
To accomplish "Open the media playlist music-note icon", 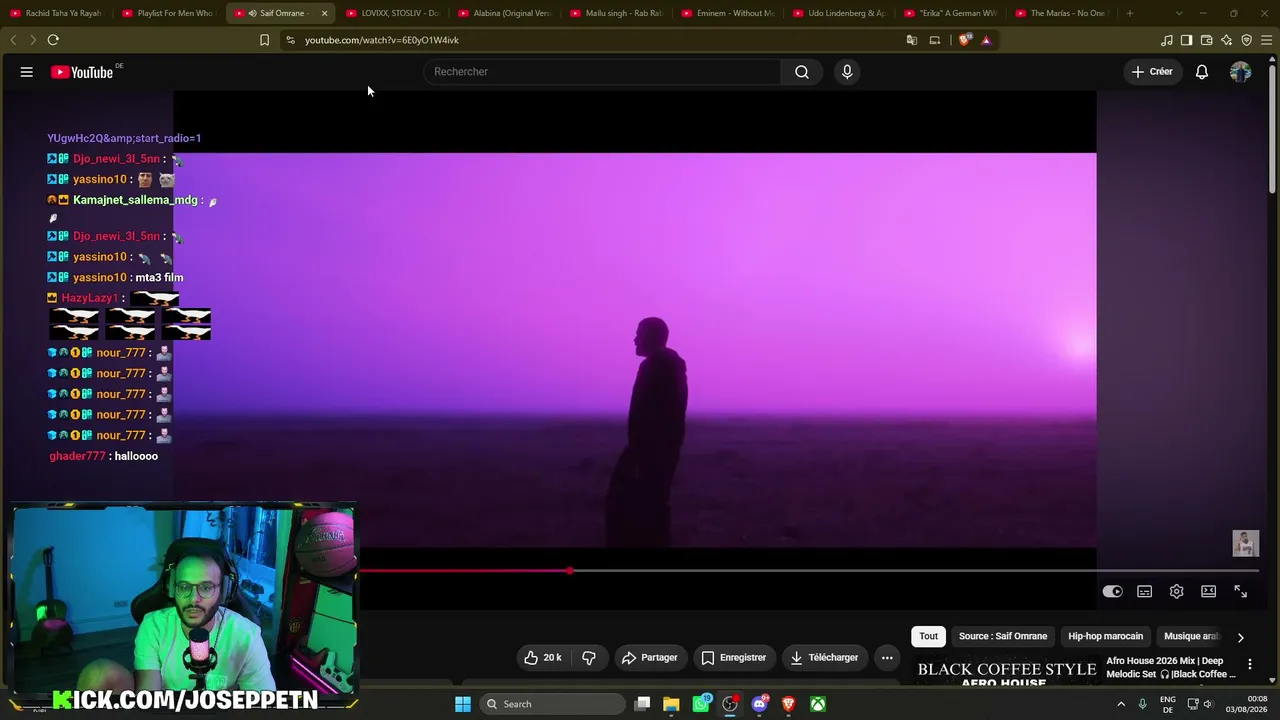I will pyautogui.click(x=1166, y=40).
